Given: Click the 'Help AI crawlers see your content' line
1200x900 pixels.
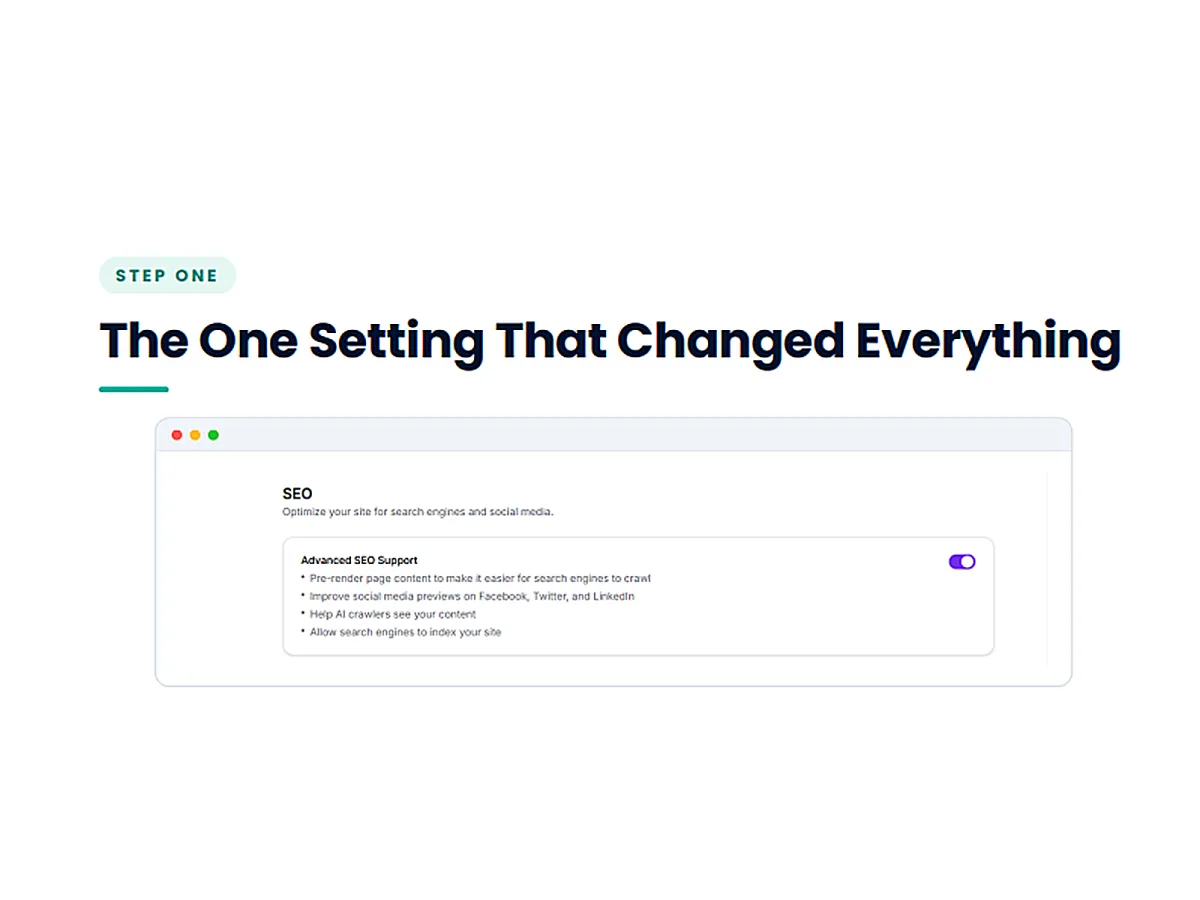Looking at the screenshot, I should tap(388, 614).
